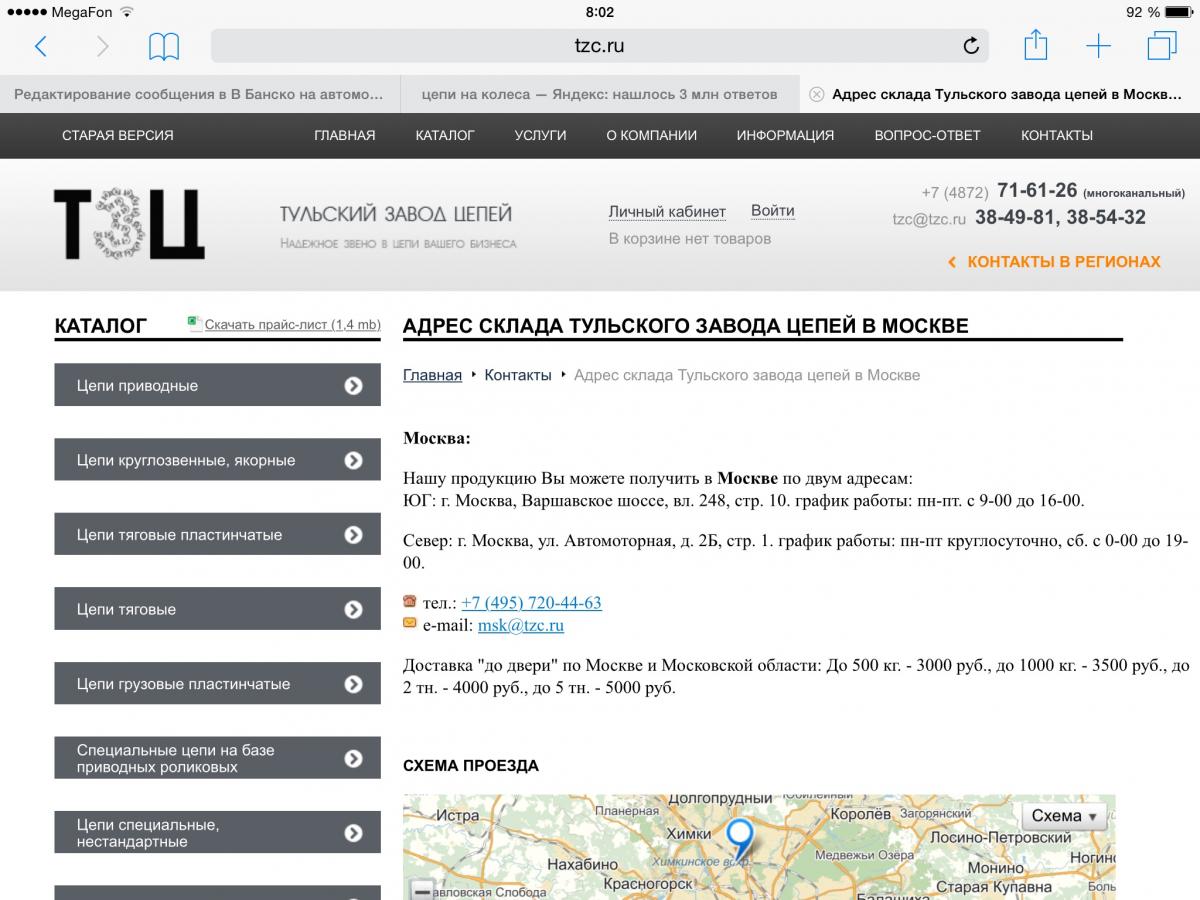Viewport: 1200px width, 900px height.
Task: Open УСЛУГИ in the top menu
Action: (540, 135)
